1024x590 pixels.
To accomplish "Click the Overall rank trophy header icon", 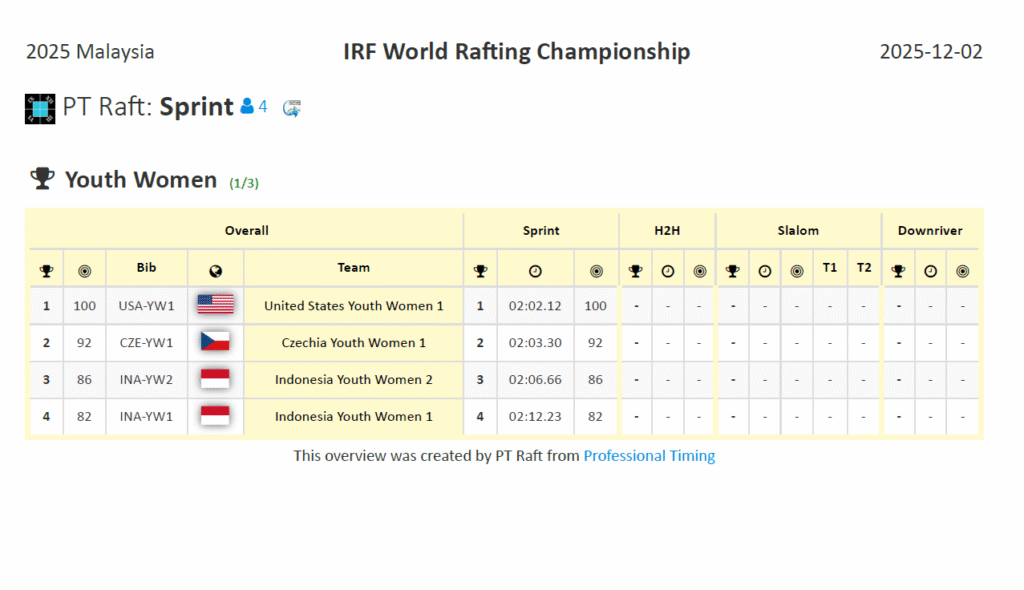I will tap(46, 270).
